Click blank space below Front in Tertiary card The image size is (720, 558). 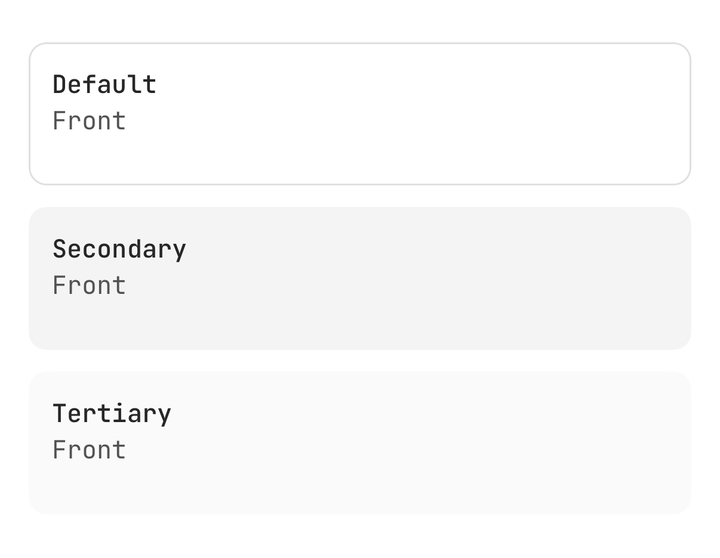[x=89, y=486]
